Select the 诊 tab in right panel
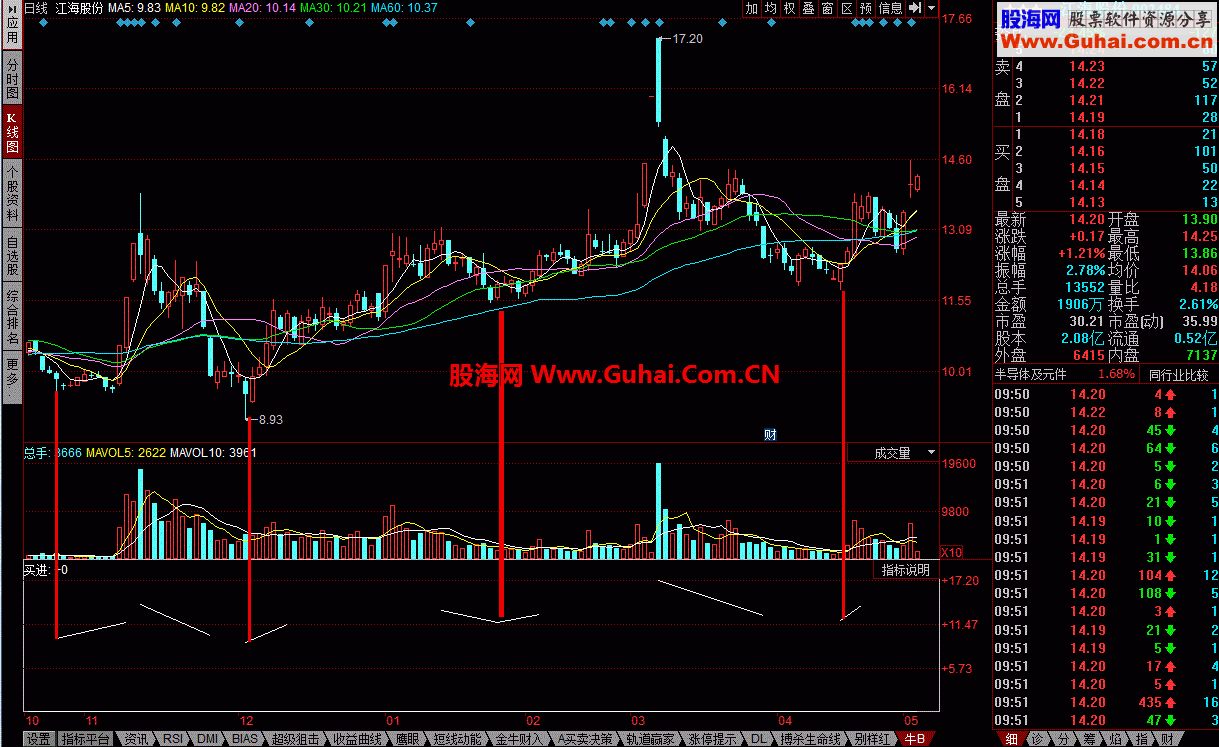Screen dimensions: 1219x747 [x=1037, y=739]
